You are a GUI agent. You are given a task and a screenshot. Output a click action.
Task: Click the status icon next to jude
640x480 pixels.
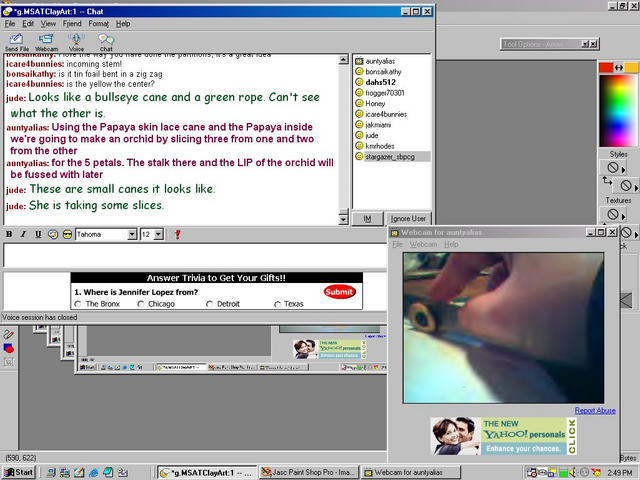coord(359,135)
